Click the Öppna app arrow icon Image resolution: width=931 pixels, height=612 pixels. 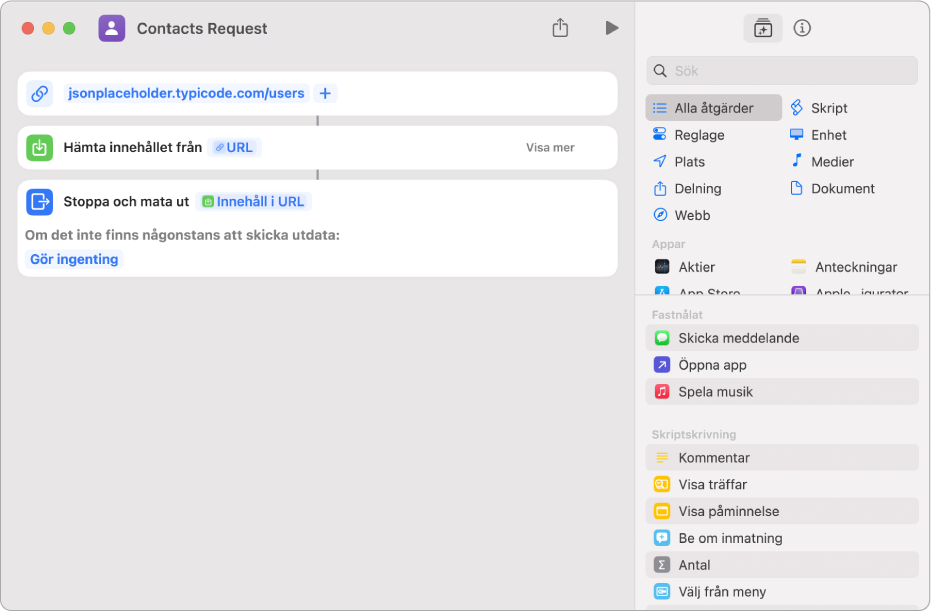click(x=662, y=364)
